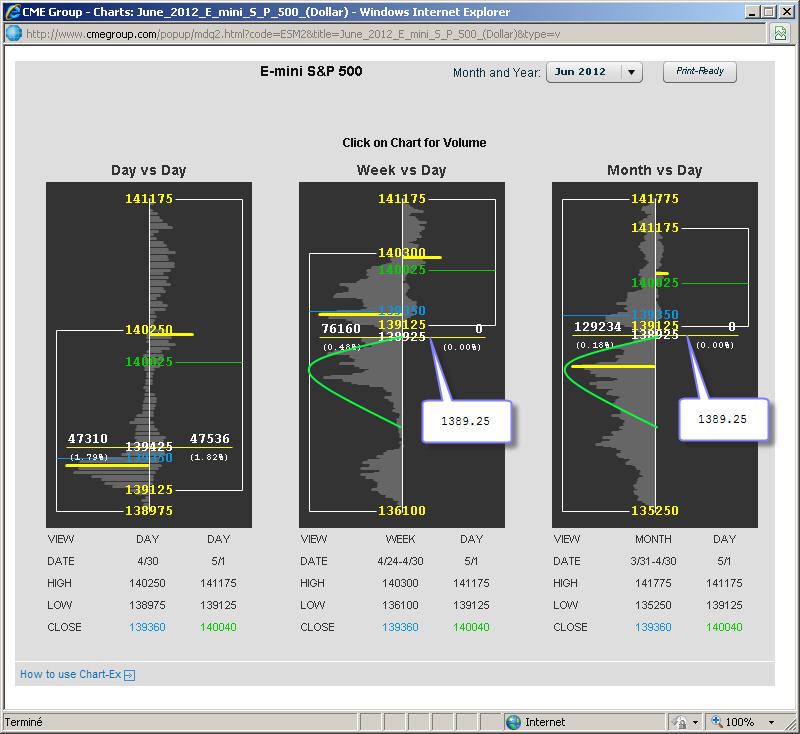
Task: Click the E-mini S&P 500 heading
Action: point(311,71)
